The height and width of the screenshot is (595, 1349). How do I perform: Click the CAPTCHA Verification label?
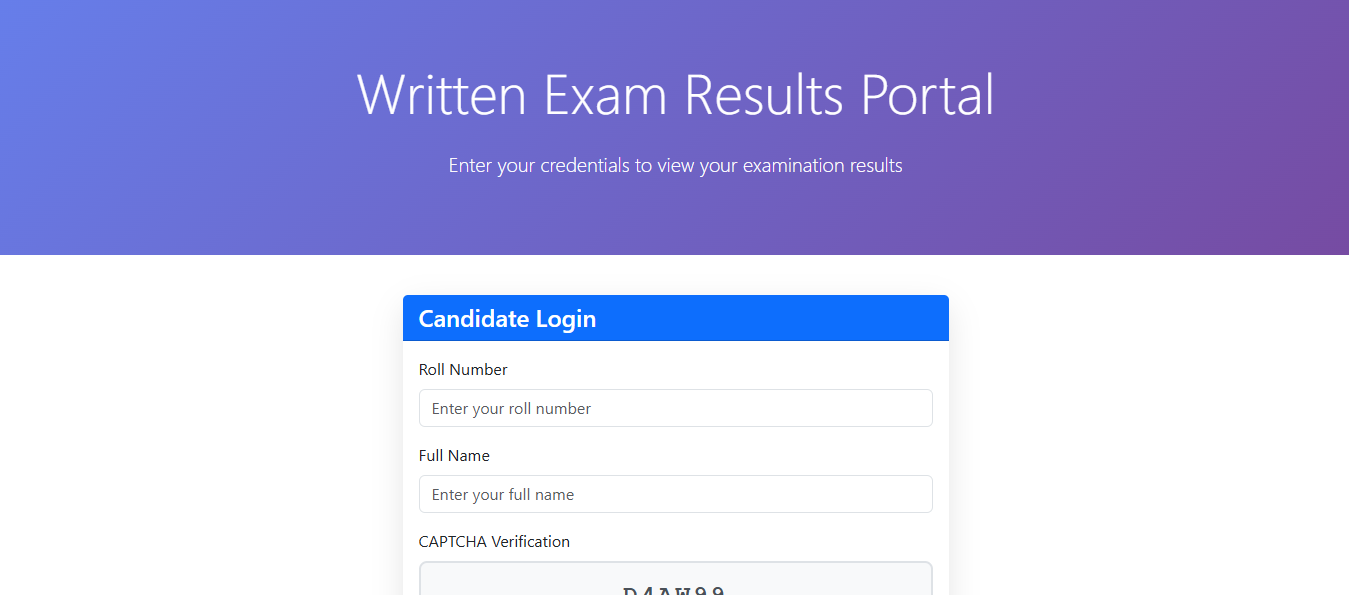494,541
